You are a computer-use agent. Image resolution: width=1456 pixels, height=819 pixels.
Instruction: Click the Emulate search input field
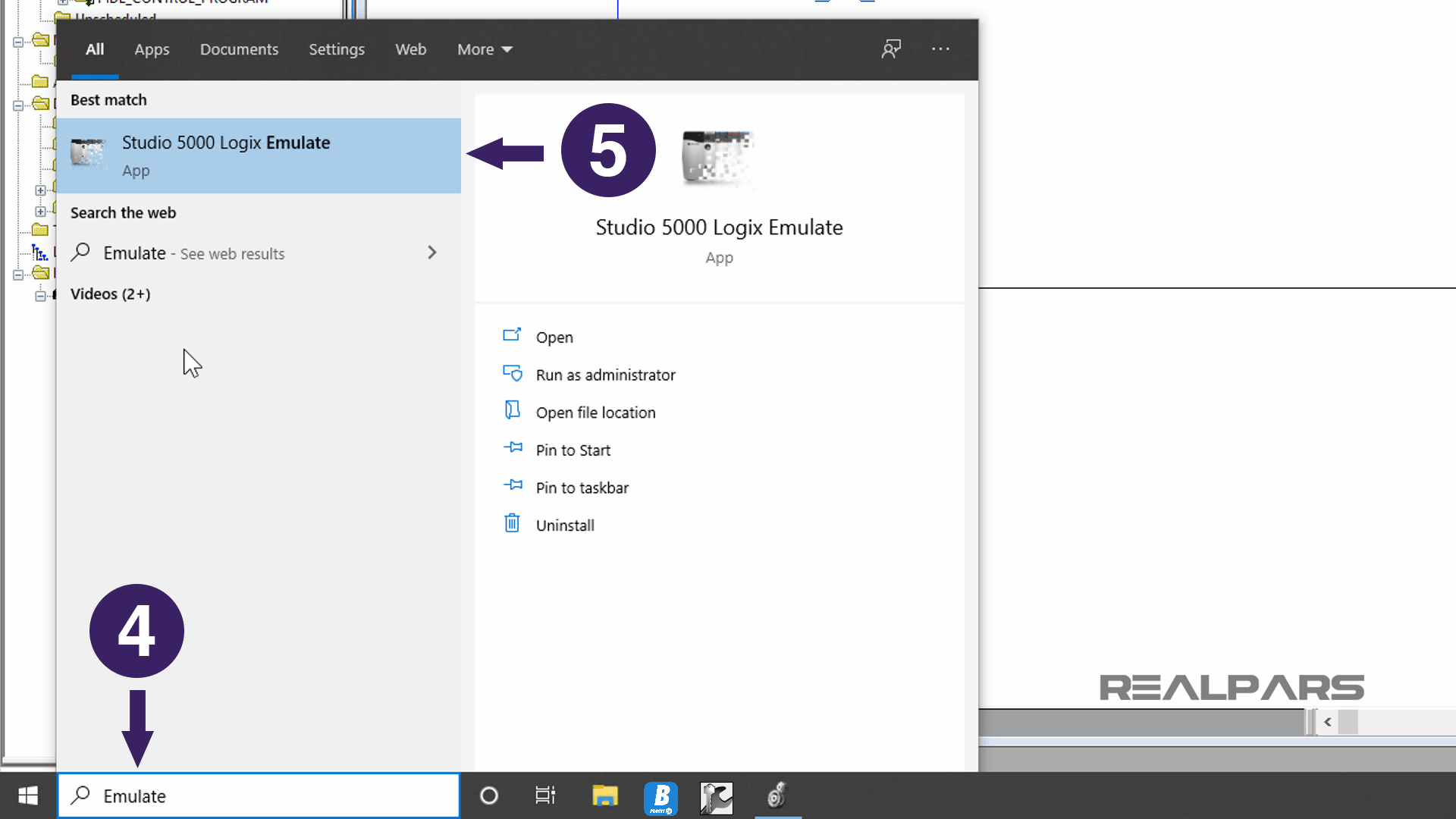[x=259, y=795]
